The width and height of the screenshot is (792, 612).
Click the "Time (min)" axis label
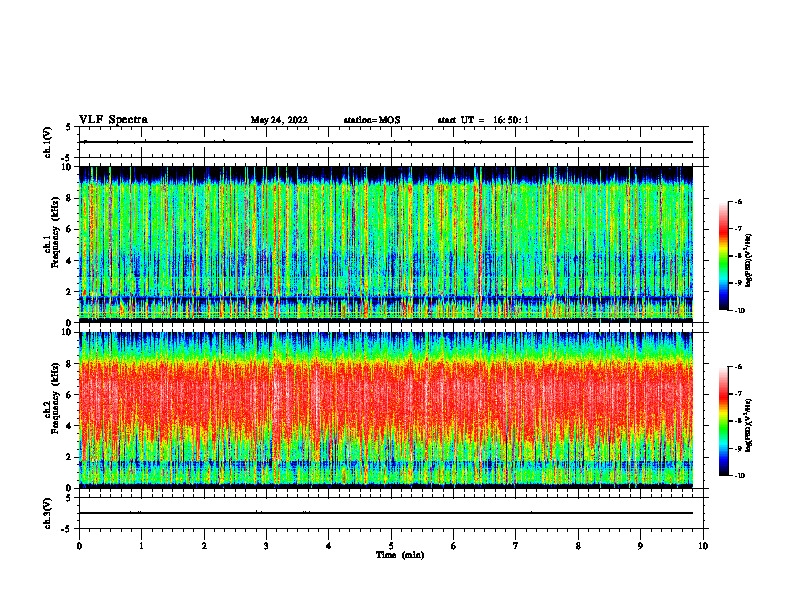(400, 555)
